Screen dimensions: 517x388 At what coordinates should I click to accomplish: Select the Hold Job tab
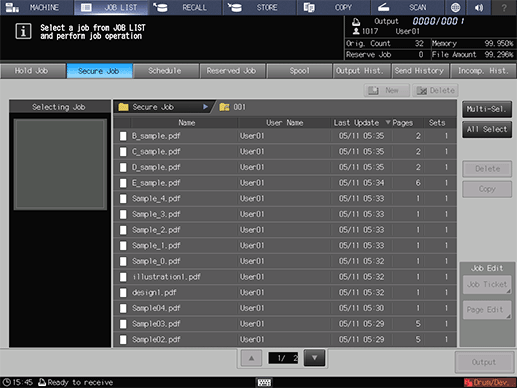coord(33,71)
